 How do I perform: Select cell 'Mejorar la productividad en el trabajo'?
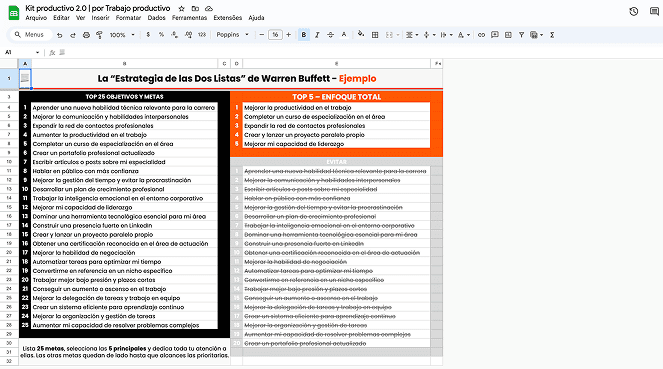[x=337, y=108]
